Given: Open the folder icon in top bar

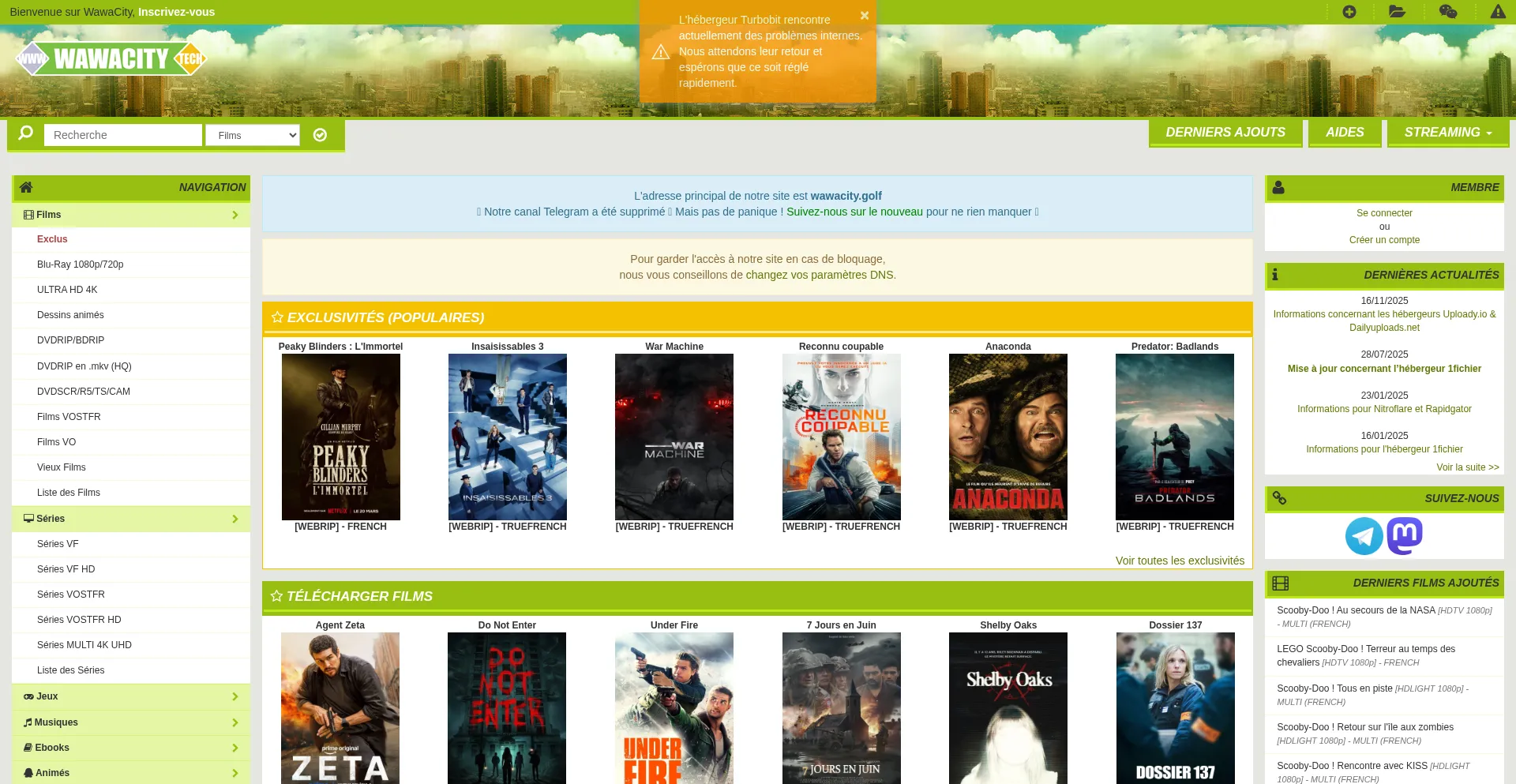Looking at the screenshot, I should 1397,12.
